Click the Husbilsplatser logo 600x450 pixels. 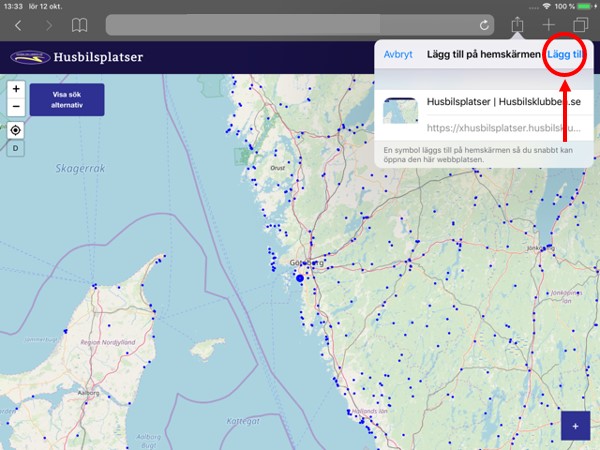[x=77, y=57]
